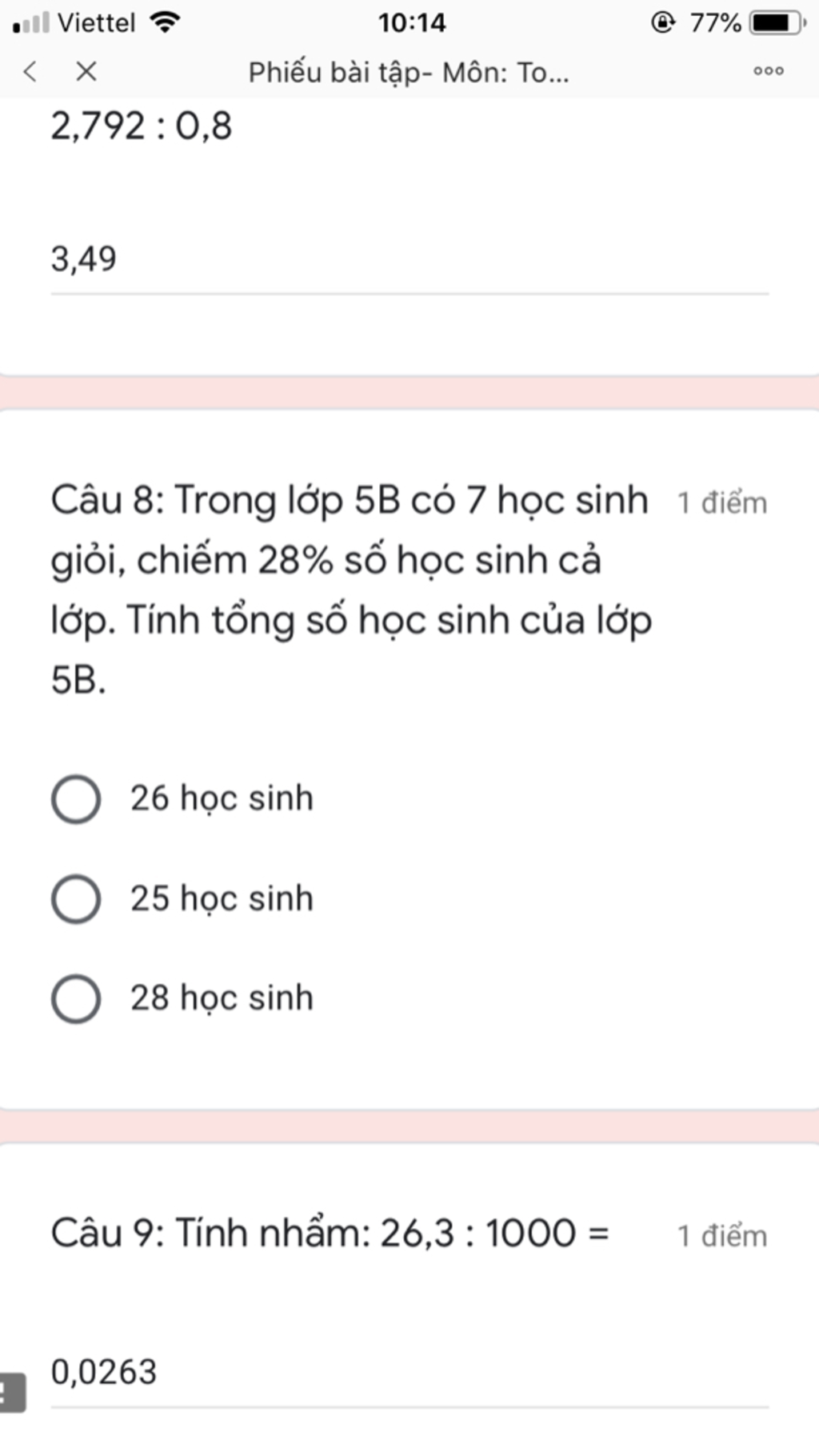The width and height of the screenshot is (819, 1456).
Task: Select the 26 học sinh option
Action: tap(183, 798)
